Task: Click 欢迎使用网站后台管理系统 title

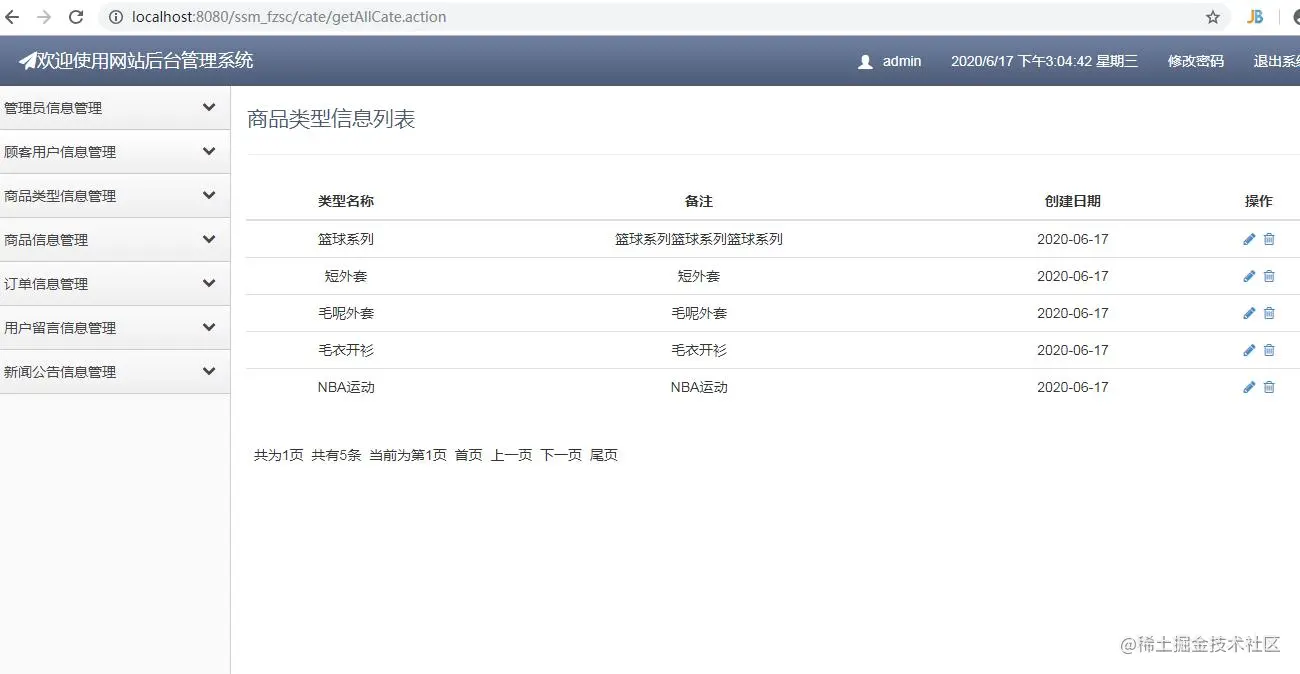Action: tap(145, 61)
